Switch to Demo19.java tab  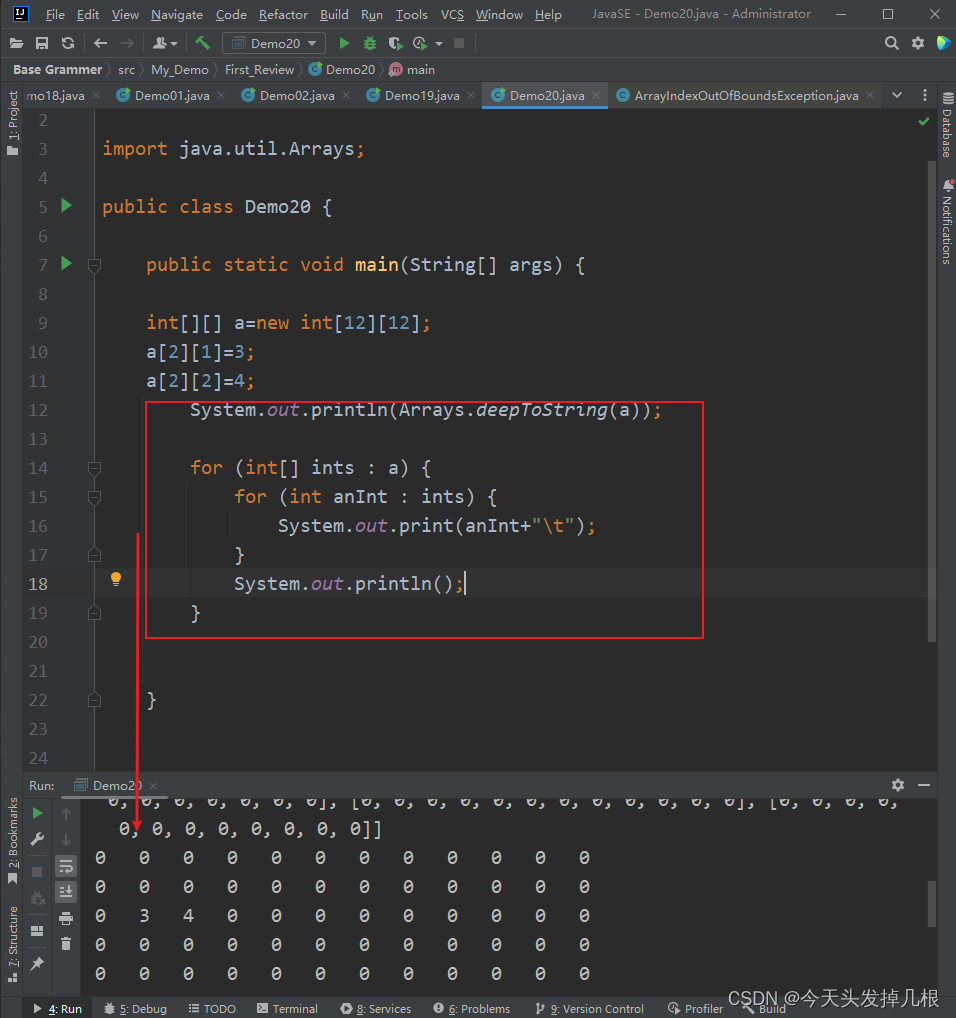point(421,95)
